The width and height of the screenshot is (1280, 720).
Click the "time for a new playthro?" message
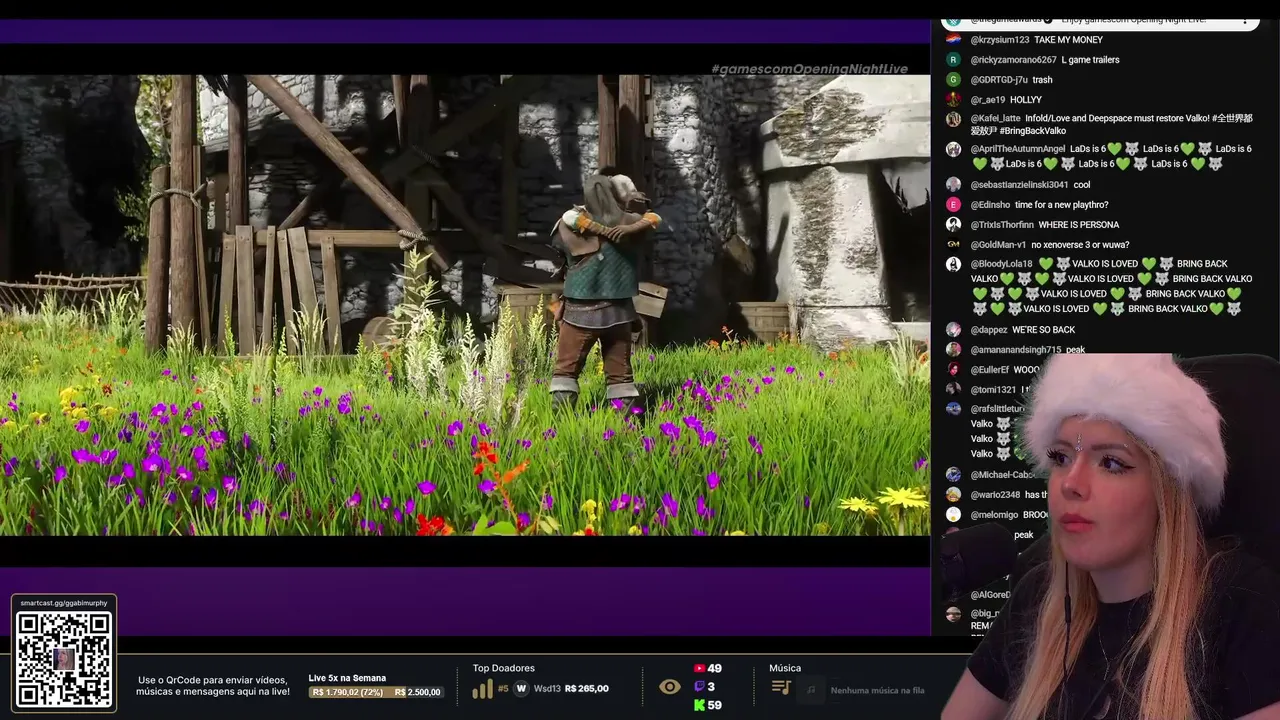1061,205
